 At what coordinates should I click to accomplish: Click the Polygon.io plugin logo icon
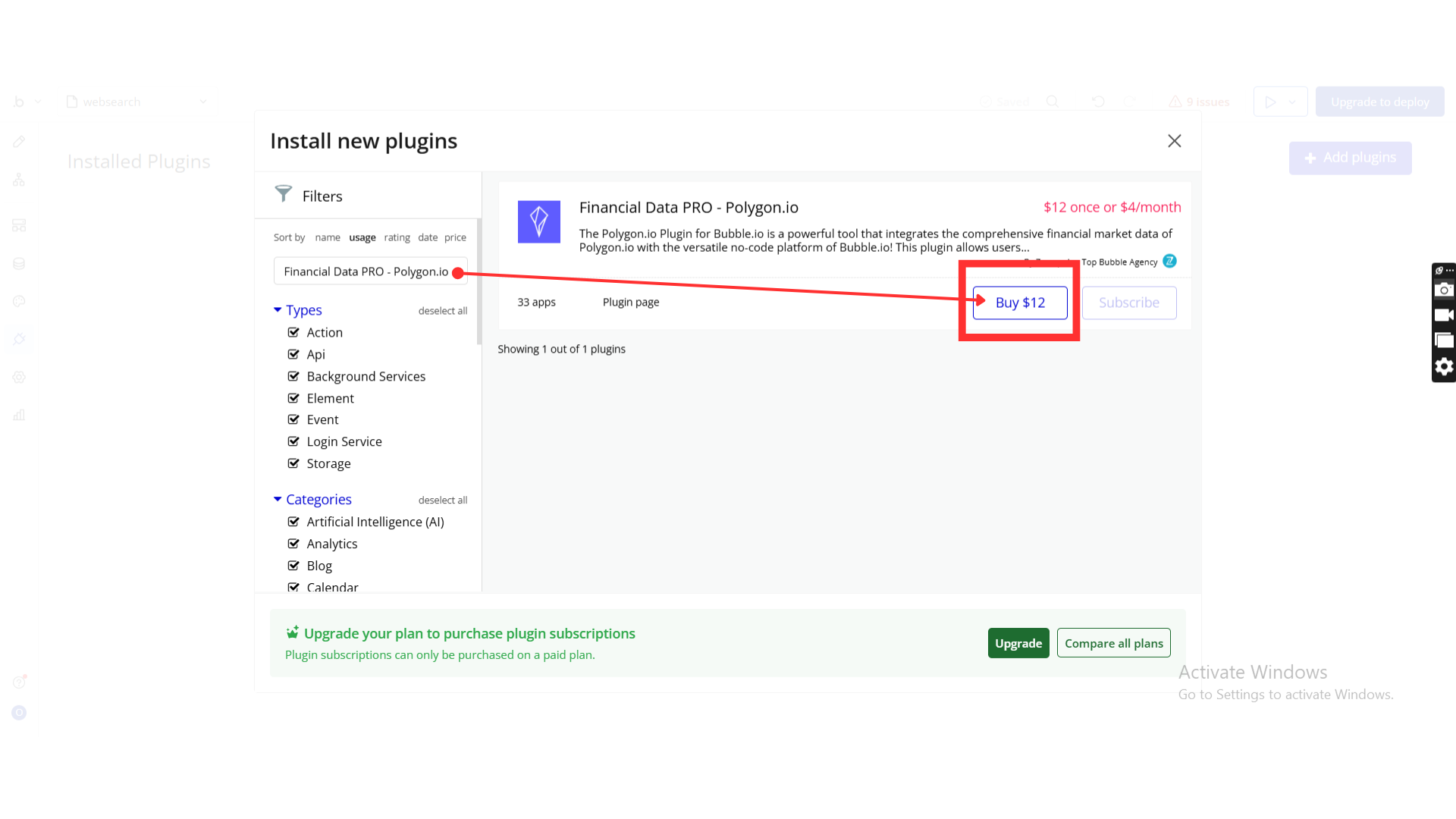pyautogui.click(x=538, y=221)
